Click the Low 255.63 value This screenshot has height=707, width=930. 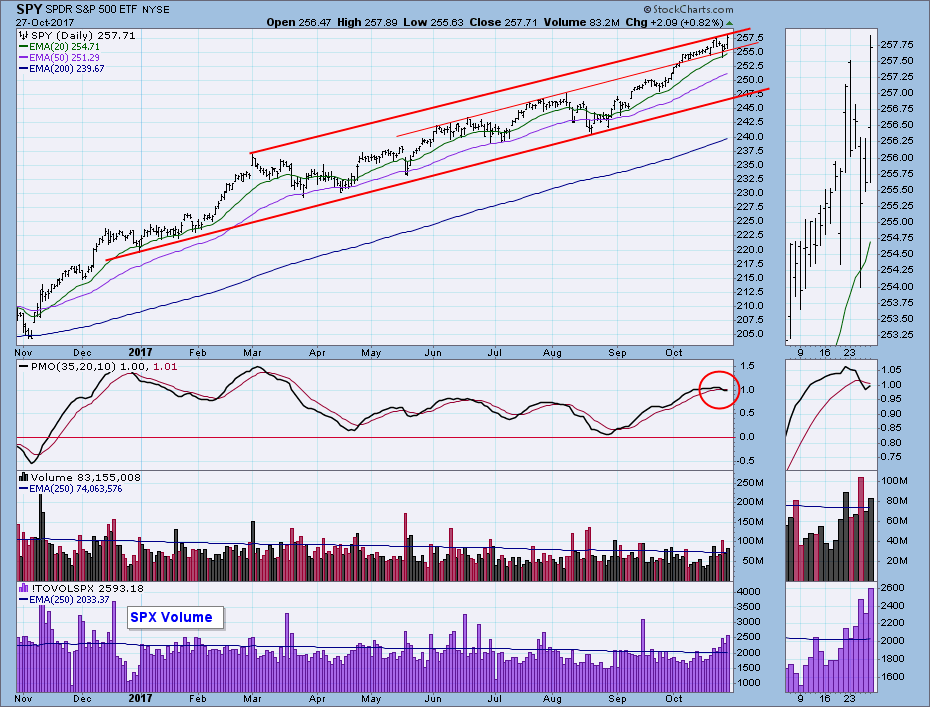tap(434, 23)
